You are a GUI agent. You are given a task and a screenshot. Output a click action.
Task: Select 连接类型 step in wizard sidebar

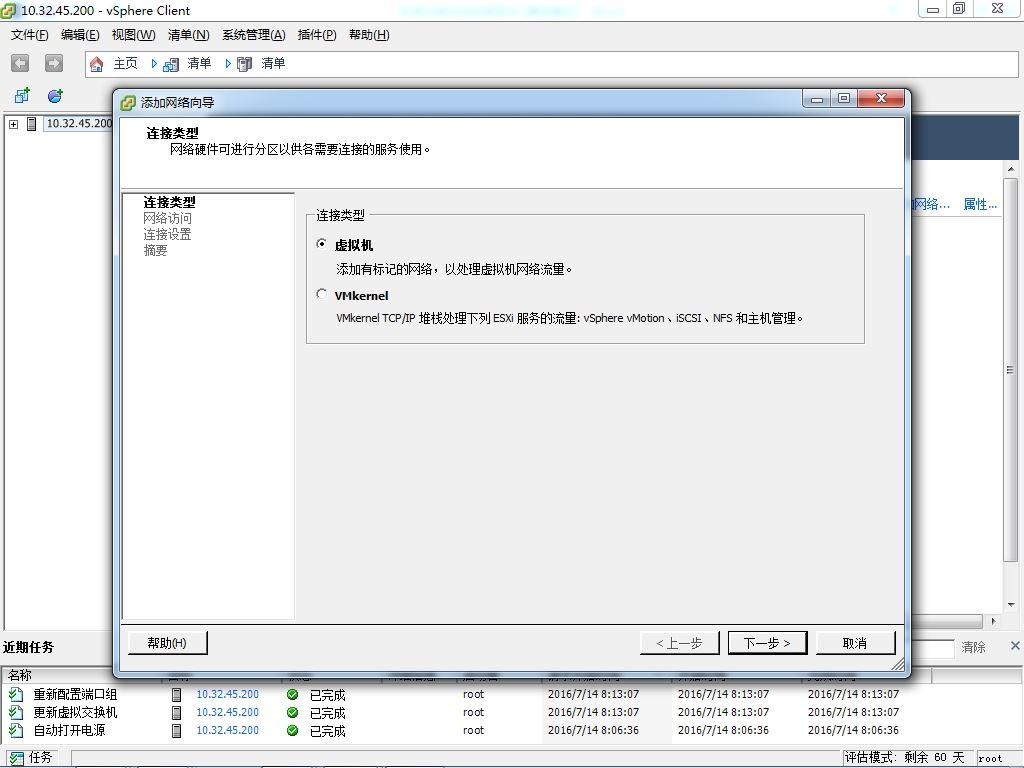click(x=169, y=202)
